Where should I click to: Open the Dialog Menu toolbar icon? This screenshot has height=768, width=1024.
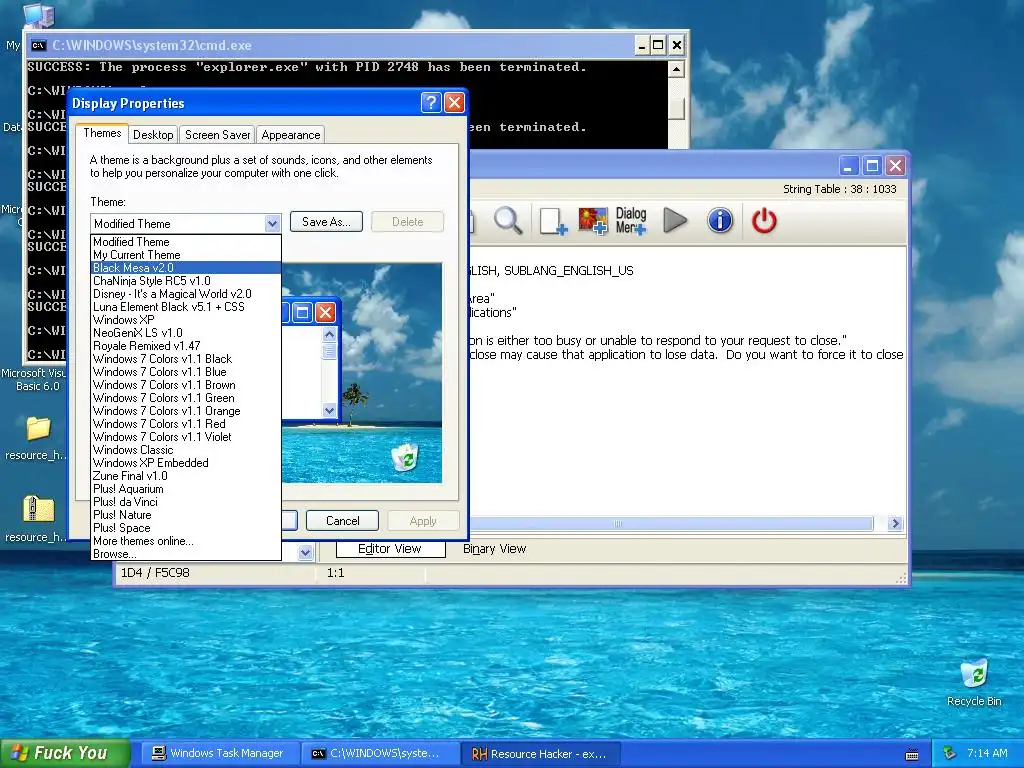(631, 221)
